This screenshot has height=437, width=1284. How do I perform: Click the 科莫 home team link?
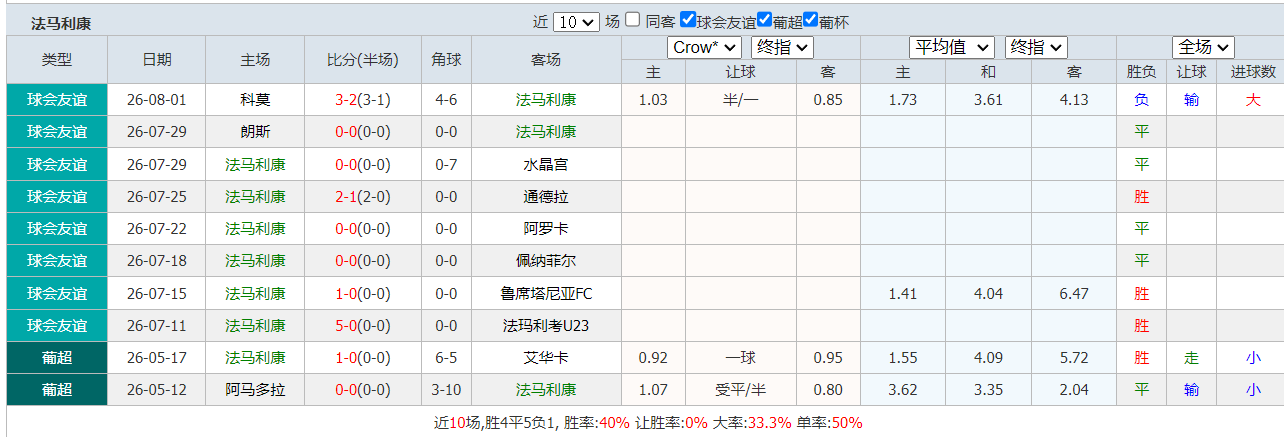(255, 99)
